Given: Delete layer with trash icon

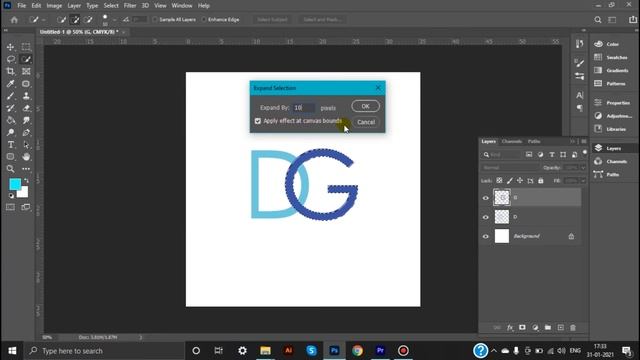Looking at the screenshot, I should pyautogui.click(x=573, y=327).
